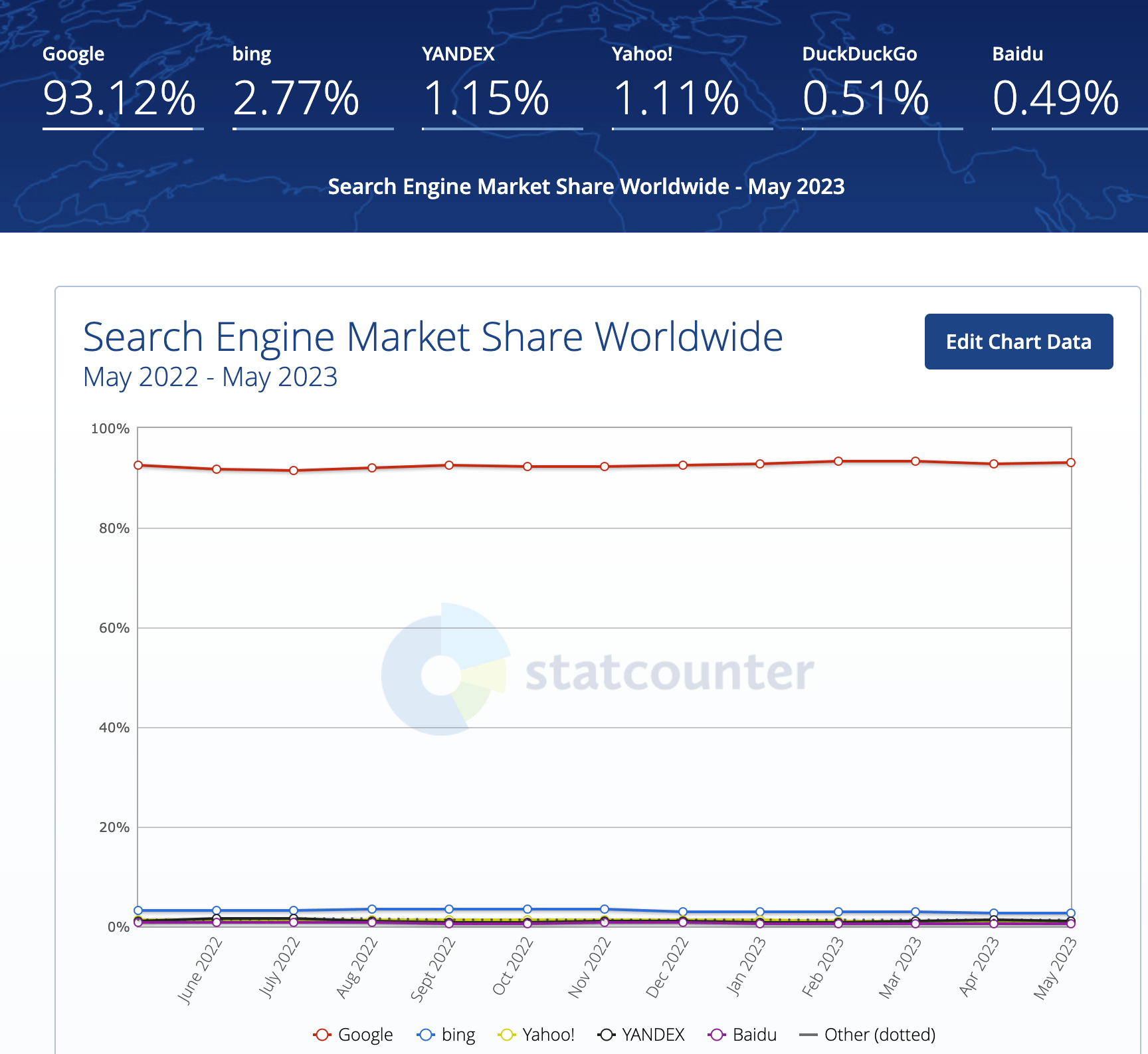Image resolution: width=1148 pixels, height=1054 pixels.
Task: Click Google's May 2023 data point
Action: coord(1071,463)
